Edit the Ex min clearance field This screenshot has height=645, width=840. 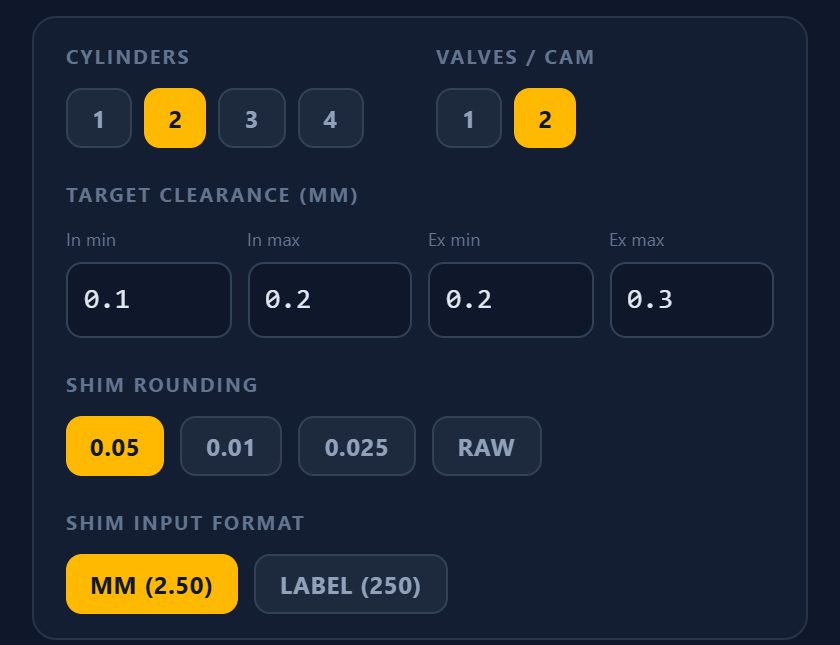[x=511, y=300]
